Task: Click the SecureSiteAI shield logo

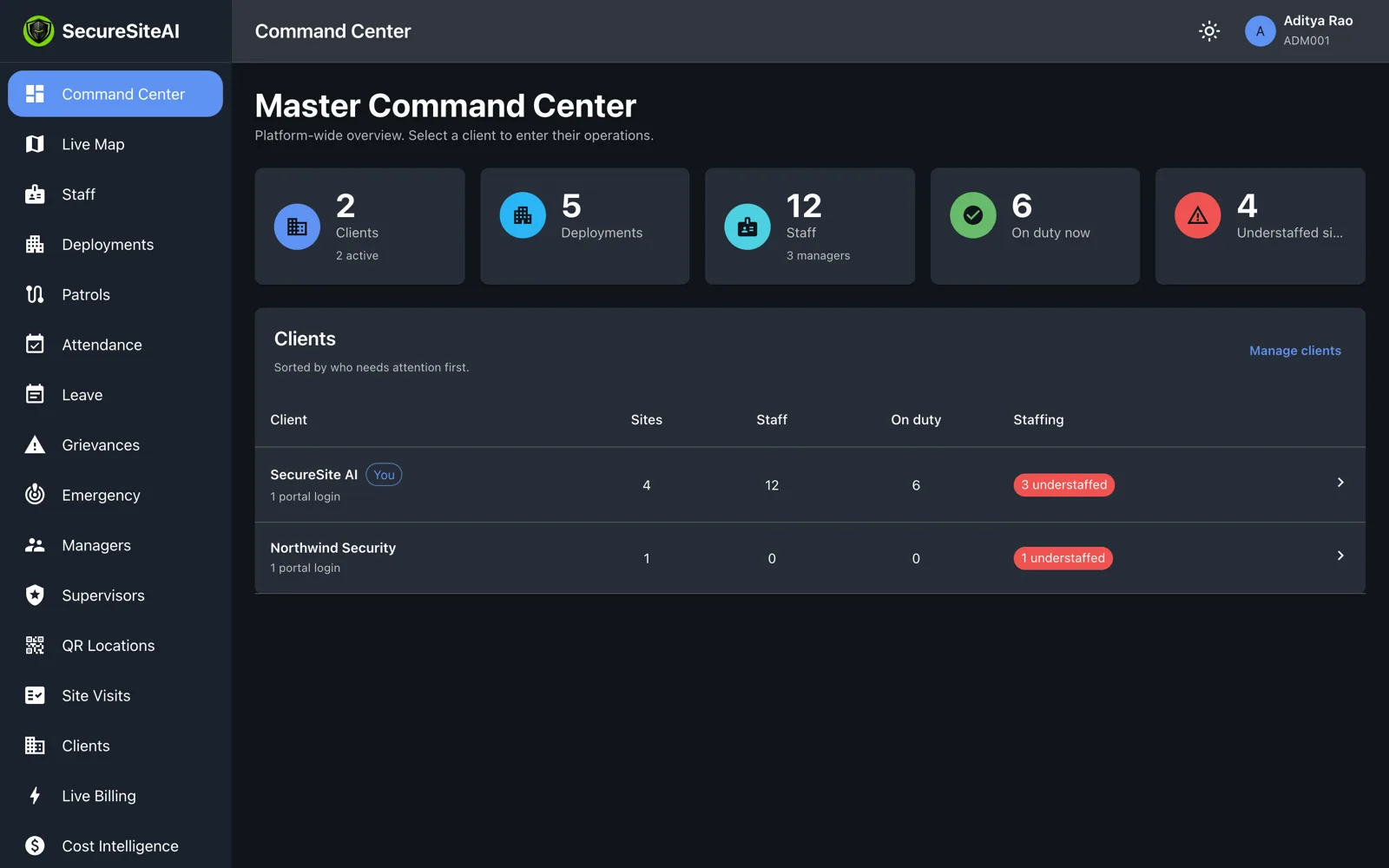Action: (x=38, y=31)
